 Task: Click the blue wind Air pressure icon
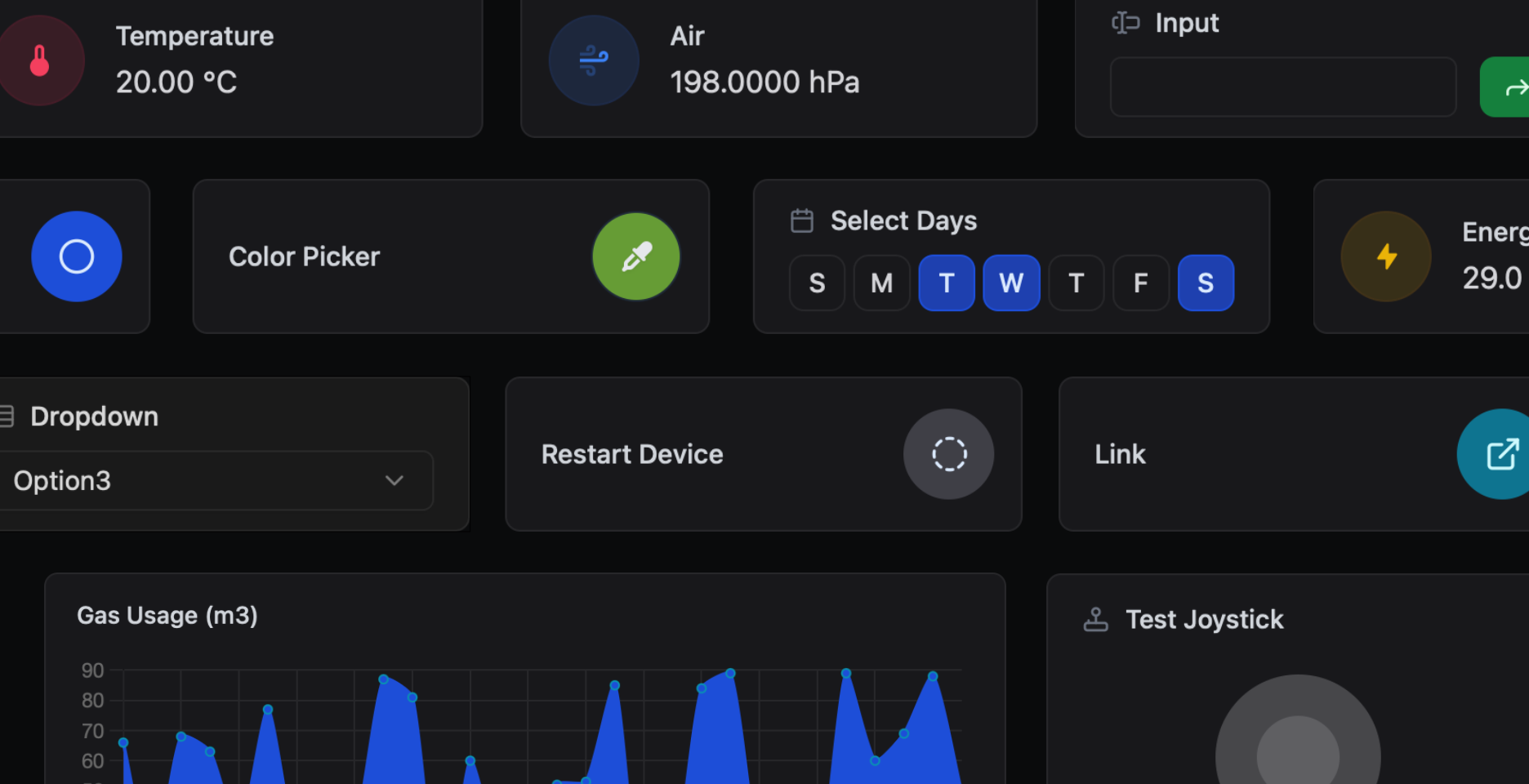pos(594,61)
